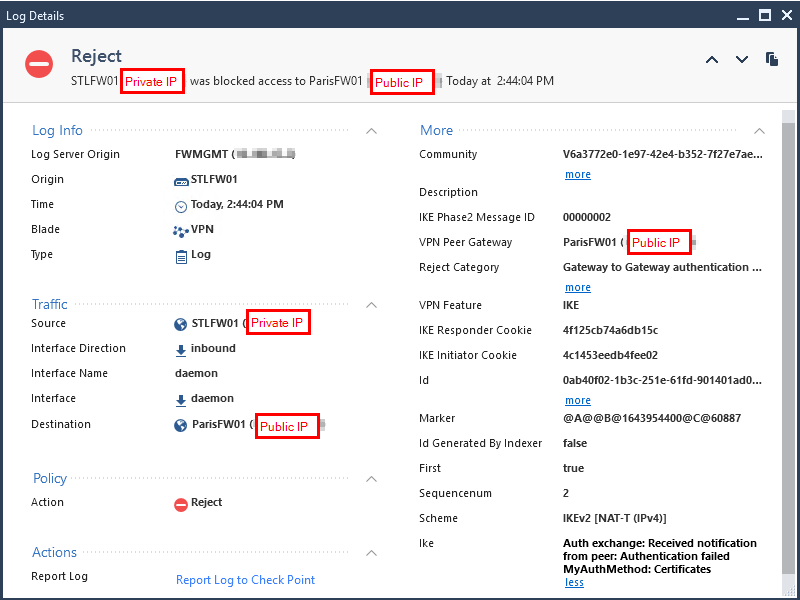
Task: Collapse the Log Info section
Action: coord(372,131)
